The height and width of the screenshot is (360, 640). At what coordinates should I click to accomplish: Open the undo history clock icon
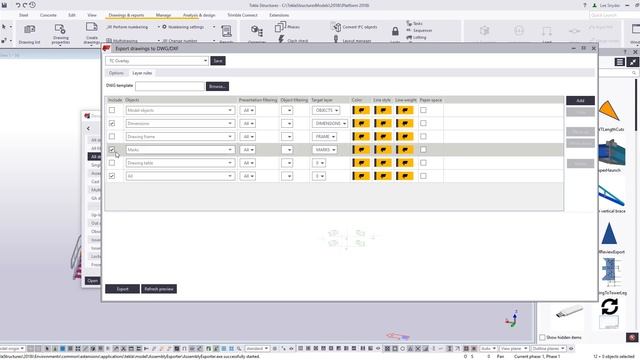click(x=32, y=5)
